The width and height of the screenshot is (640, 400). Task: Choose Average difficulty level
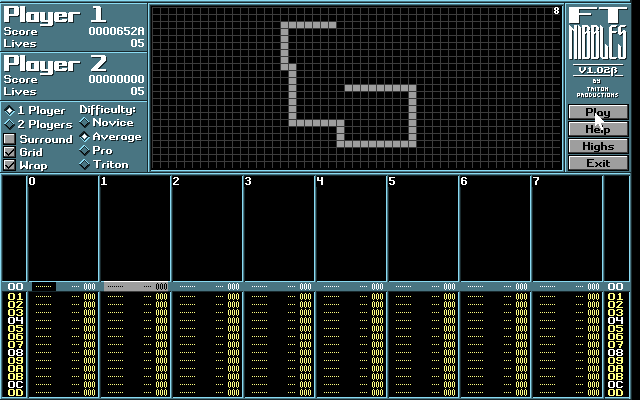click(85, 137)
